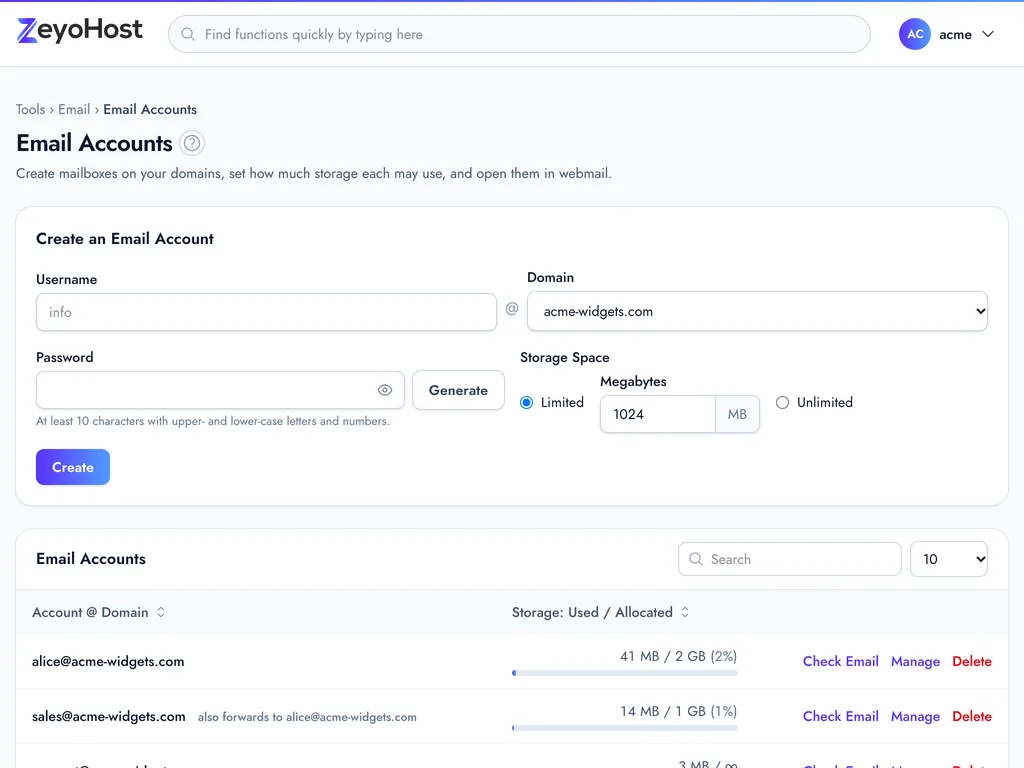Viewport: 1024px width, 768px height.
Task: Check Email for sales@acme-widgets.com
Action: click(x=840, y=716)
